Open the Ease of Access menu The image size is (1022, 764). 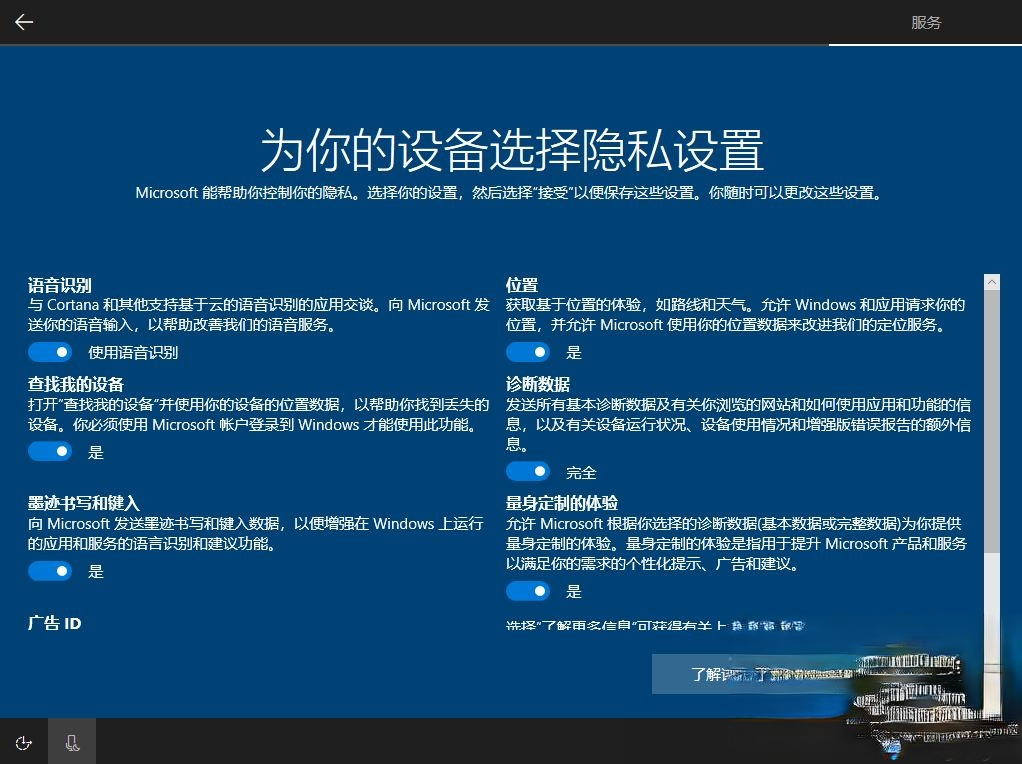(71, 741)
